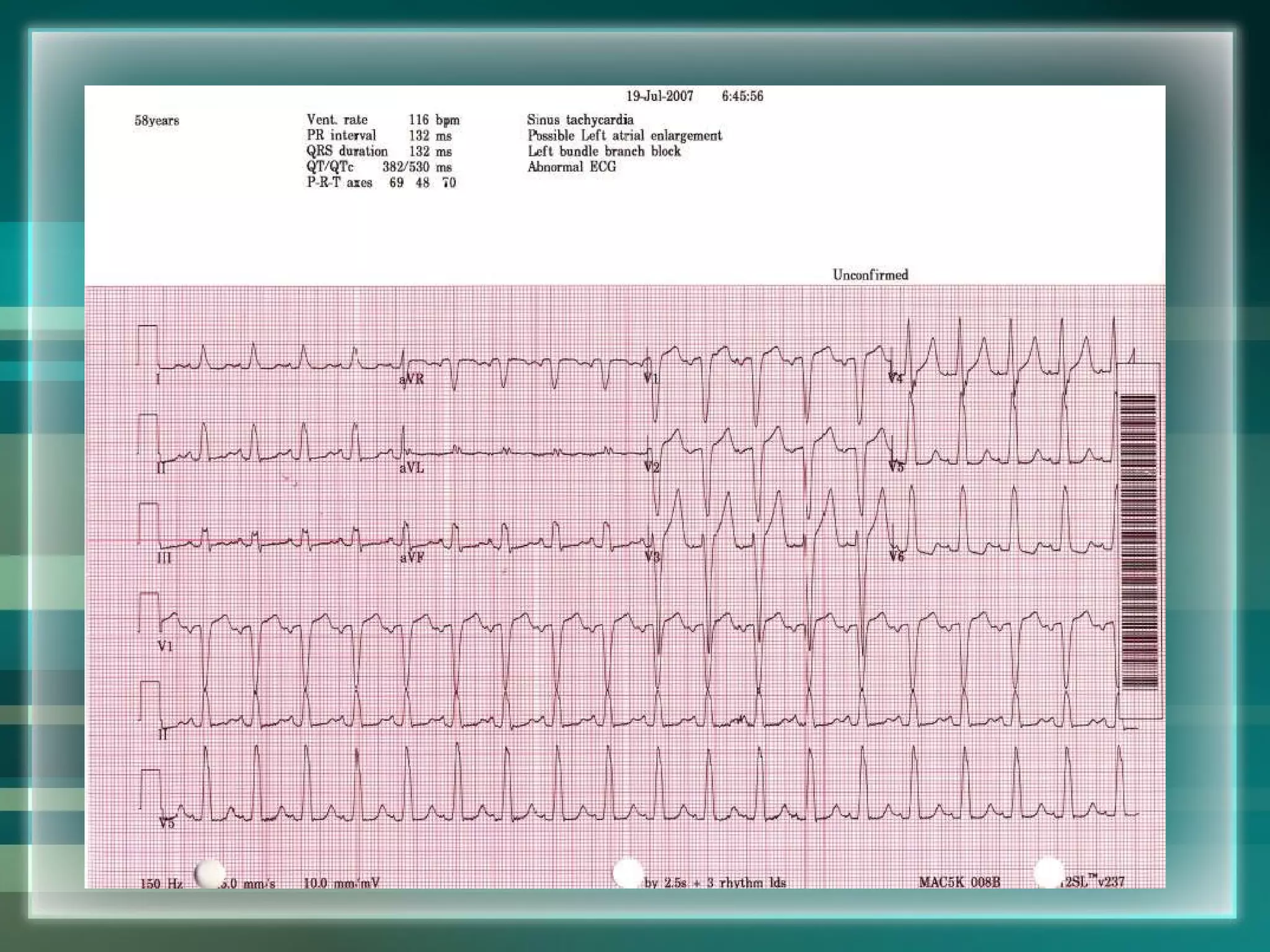Click the barcode on the right edge

(1139, 540)
